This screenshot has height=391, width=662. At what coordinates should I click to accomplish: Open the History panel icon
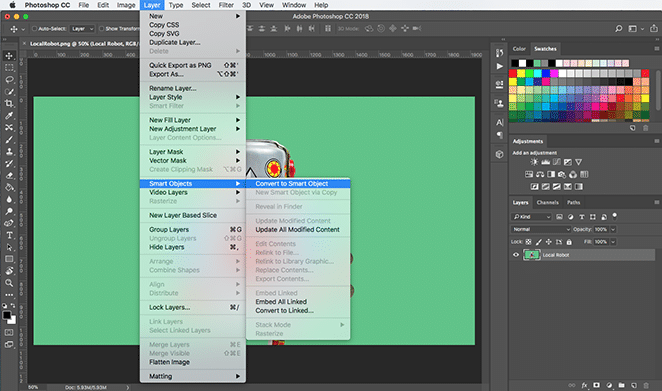pos(499,53)
